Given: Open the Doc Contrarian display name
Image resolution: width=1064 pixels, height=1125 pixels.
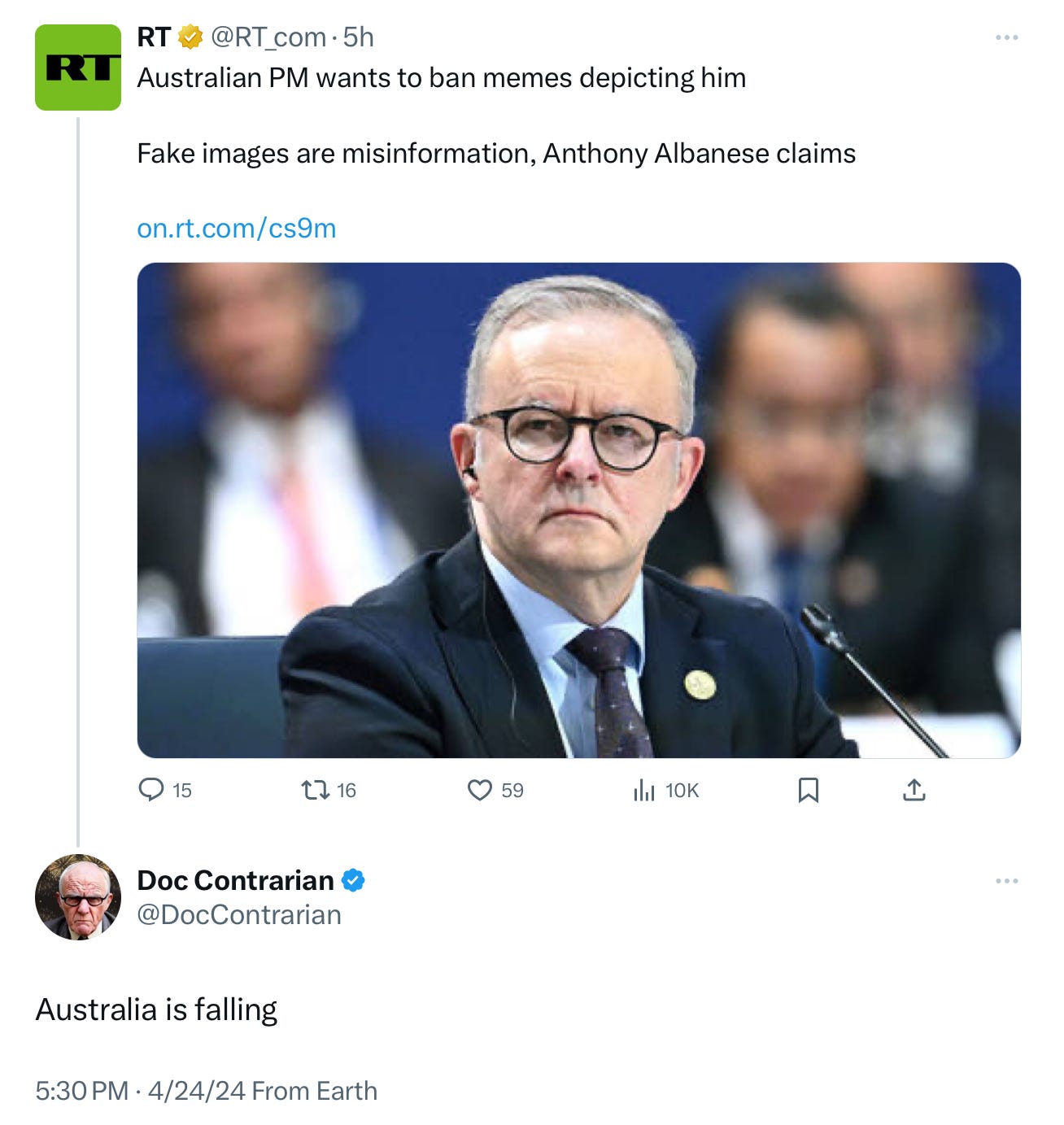Looking at the screenshot, I should (236, 880).
